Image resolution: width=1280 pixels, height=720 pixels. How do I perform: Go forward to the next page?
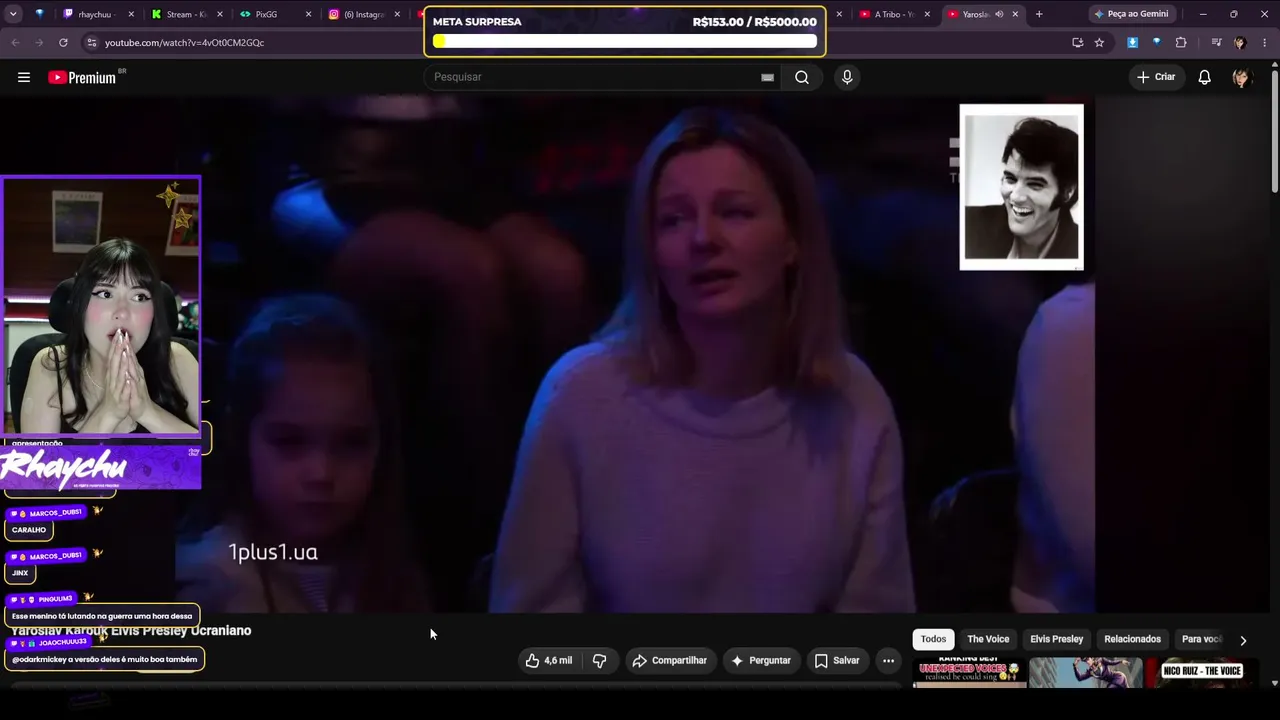[39, 42]
